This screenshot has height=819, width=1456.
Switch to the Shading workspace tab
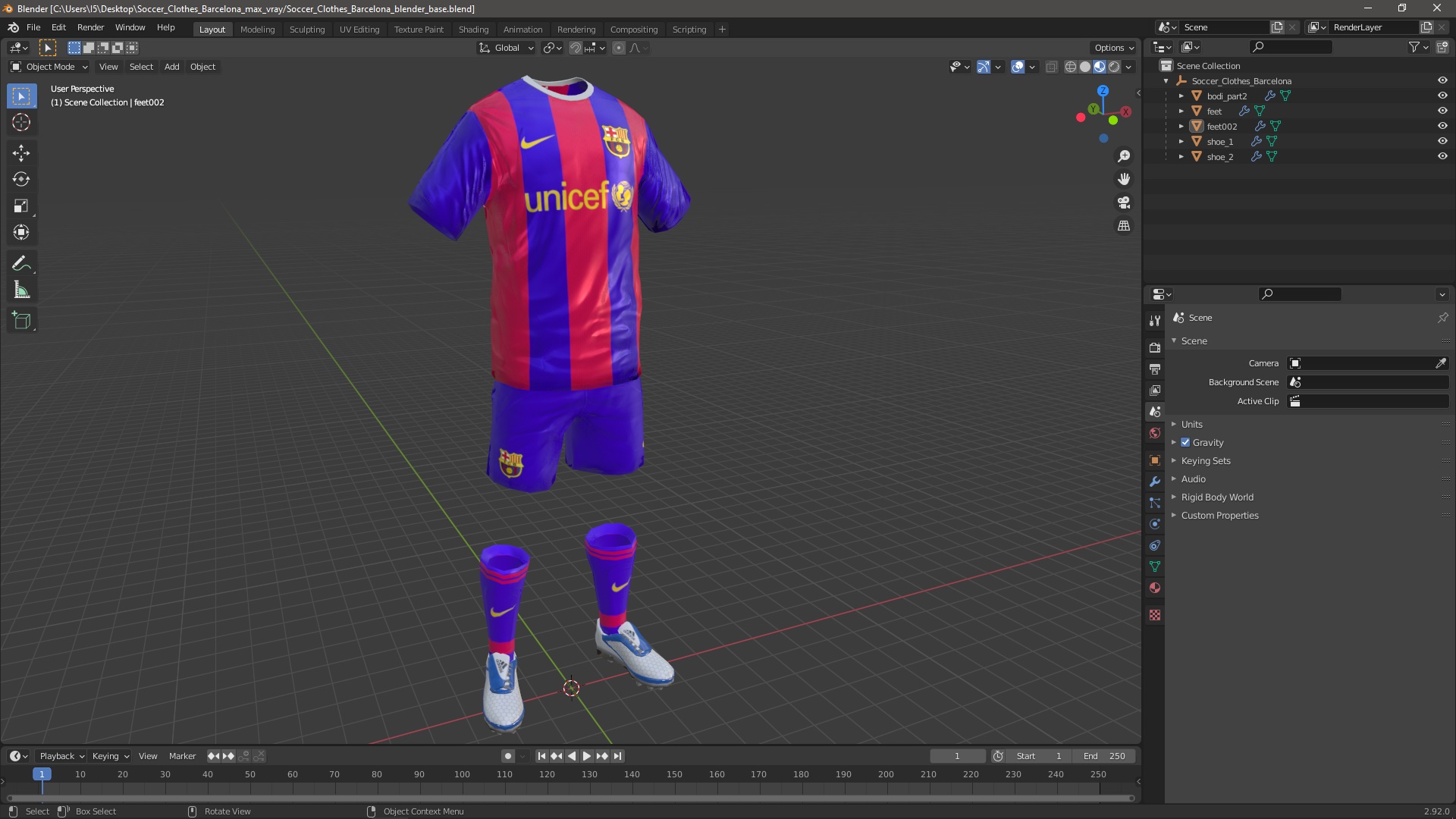tap(473, 30)
